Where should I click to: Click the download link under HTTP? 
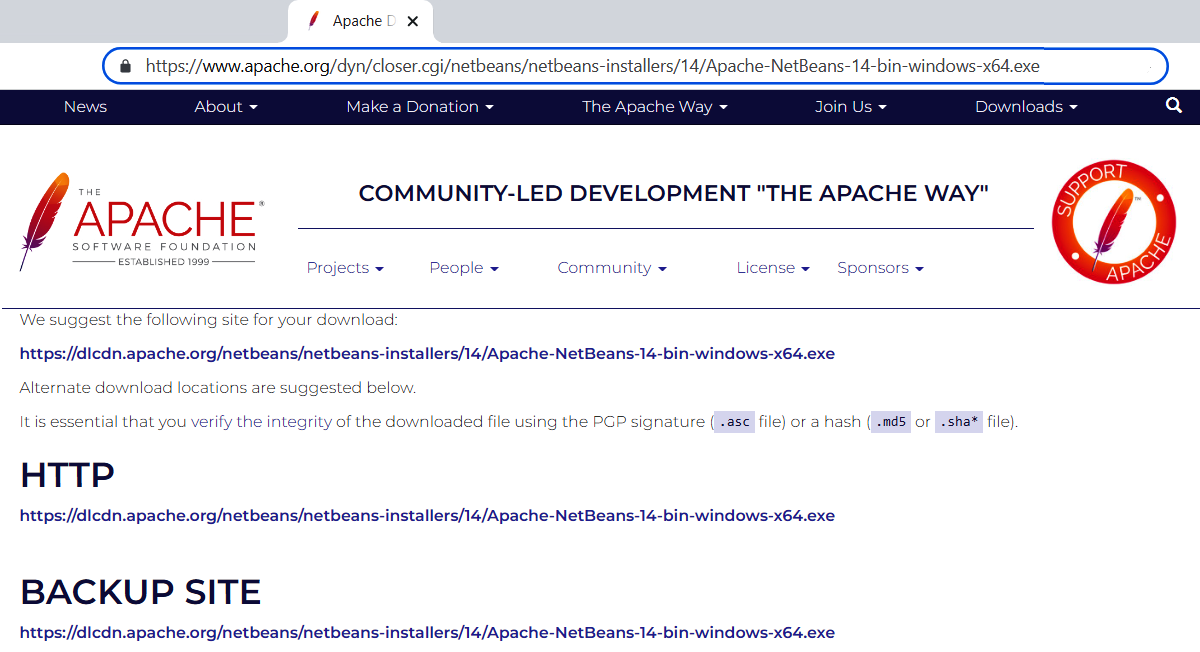pos(427,516)
